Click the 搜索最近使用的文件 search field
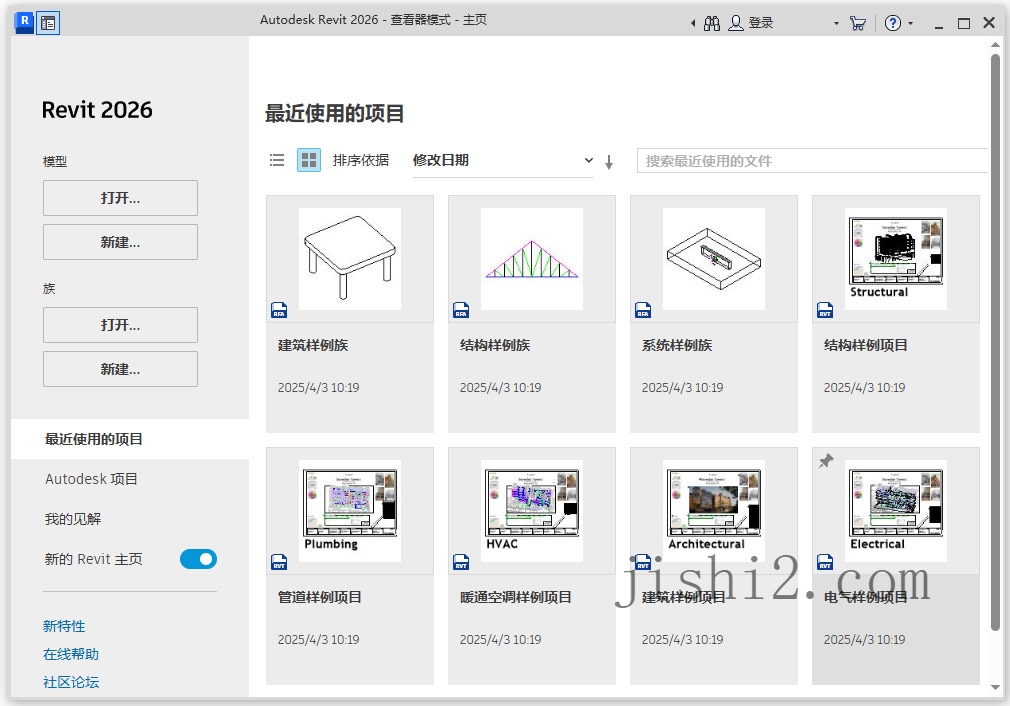Screen dimensions: 1010x706 coord(812,160)
